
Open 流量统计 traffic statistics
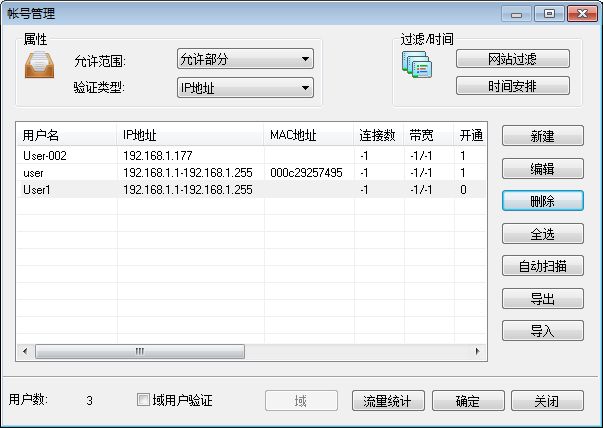[388, 401]
